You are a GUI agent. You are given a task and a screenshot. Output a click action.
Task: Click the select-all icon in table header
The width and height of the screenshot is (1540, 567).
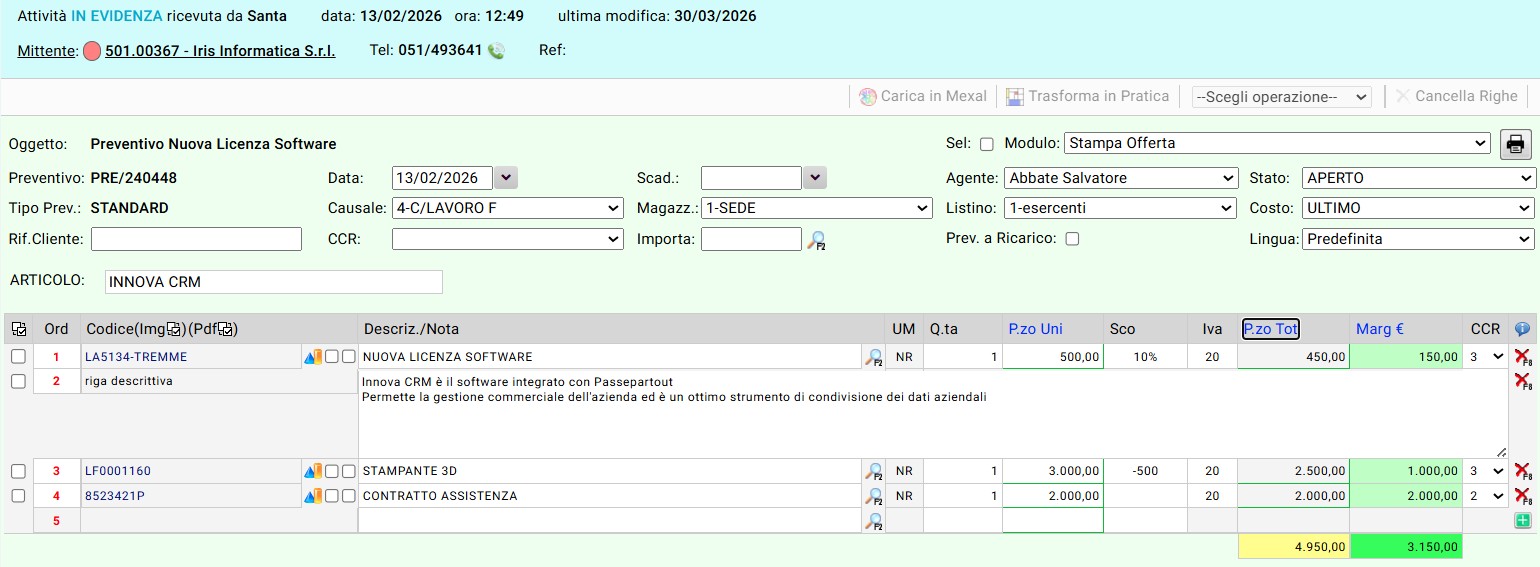pos(18,329)
